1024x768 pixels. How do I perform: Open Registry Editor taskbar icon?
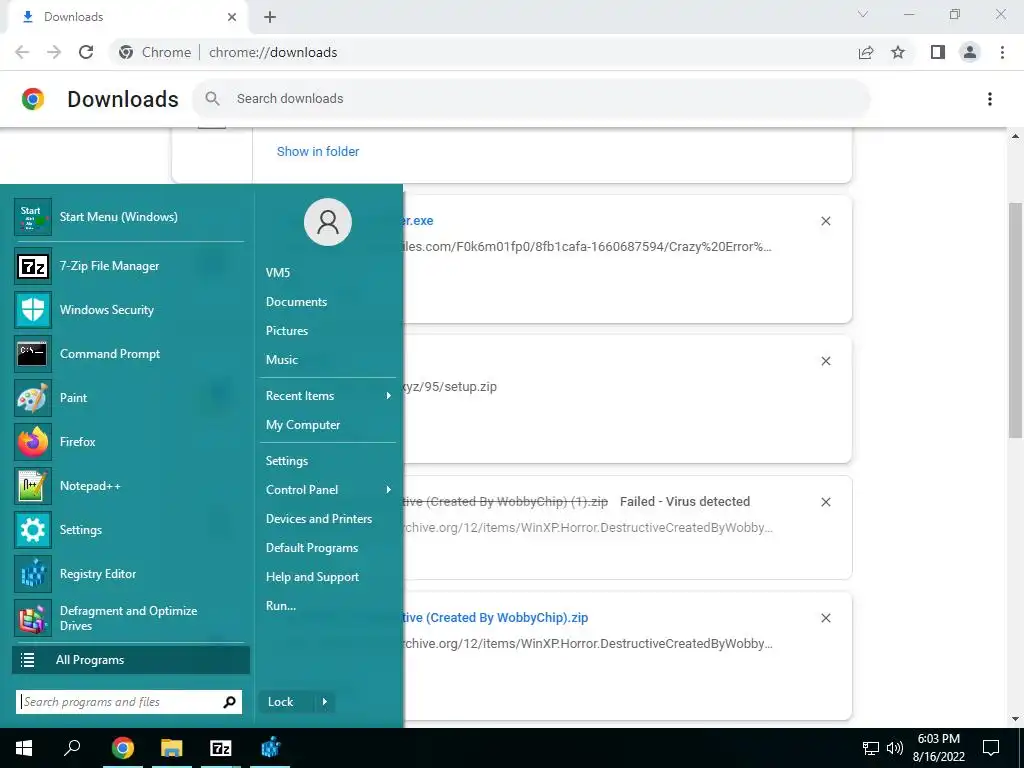point(270,748)
